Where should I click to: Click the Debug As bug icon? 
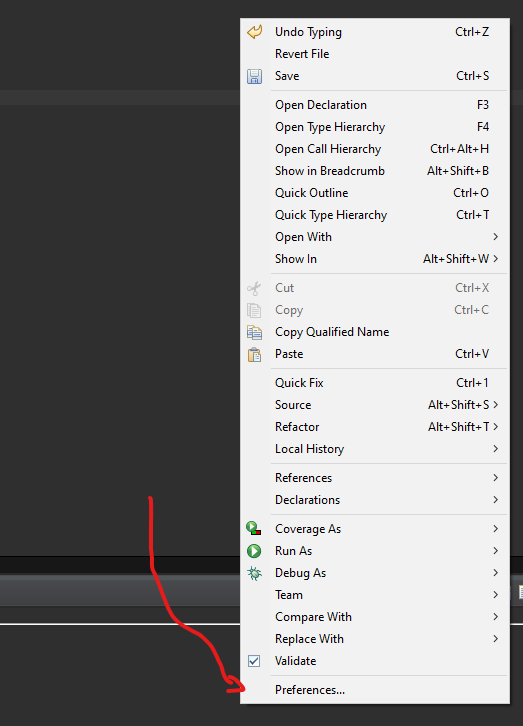254,573
